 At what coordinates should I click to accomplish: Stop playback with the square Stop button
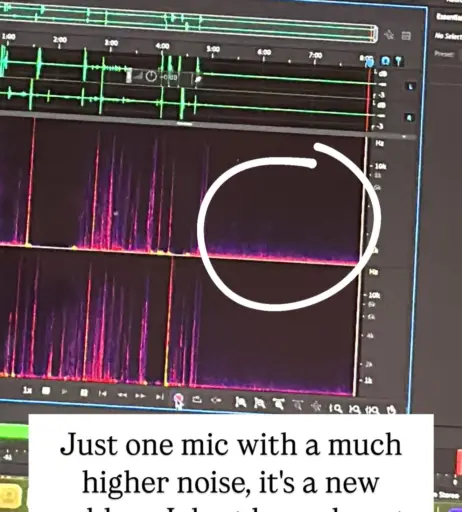[x=46, y=391]
